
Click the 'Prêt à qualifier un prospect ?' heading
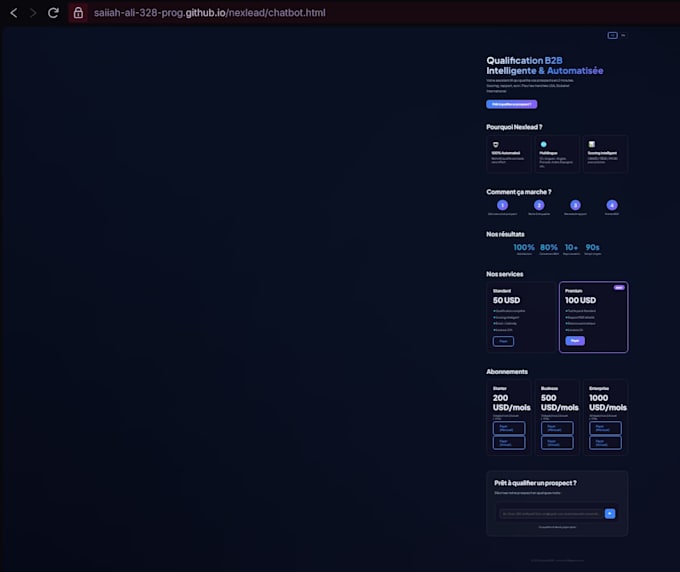pos(535,483)
